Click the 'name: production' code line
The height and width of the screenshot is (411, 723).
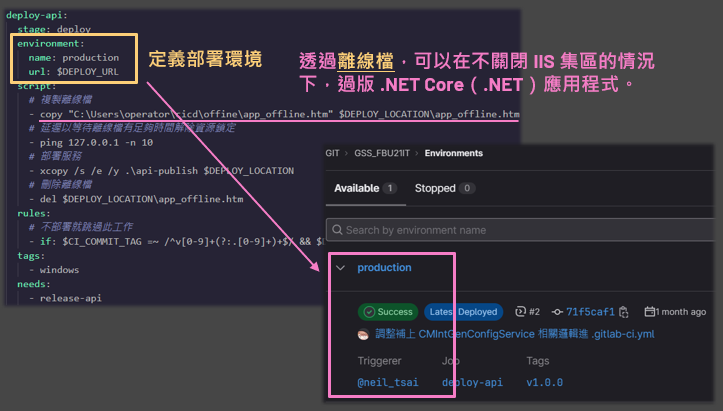(74, 58)
